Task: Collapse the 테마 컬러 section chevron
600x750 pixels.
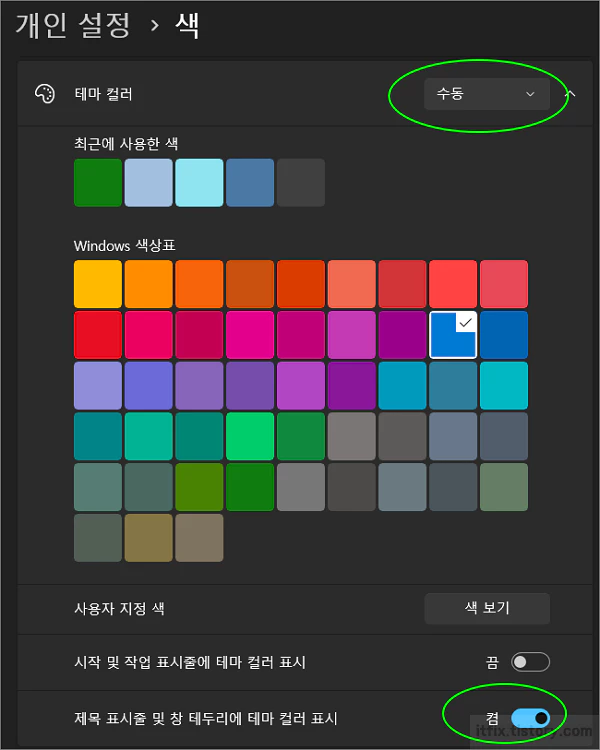Action: click(x=569, y=94)
